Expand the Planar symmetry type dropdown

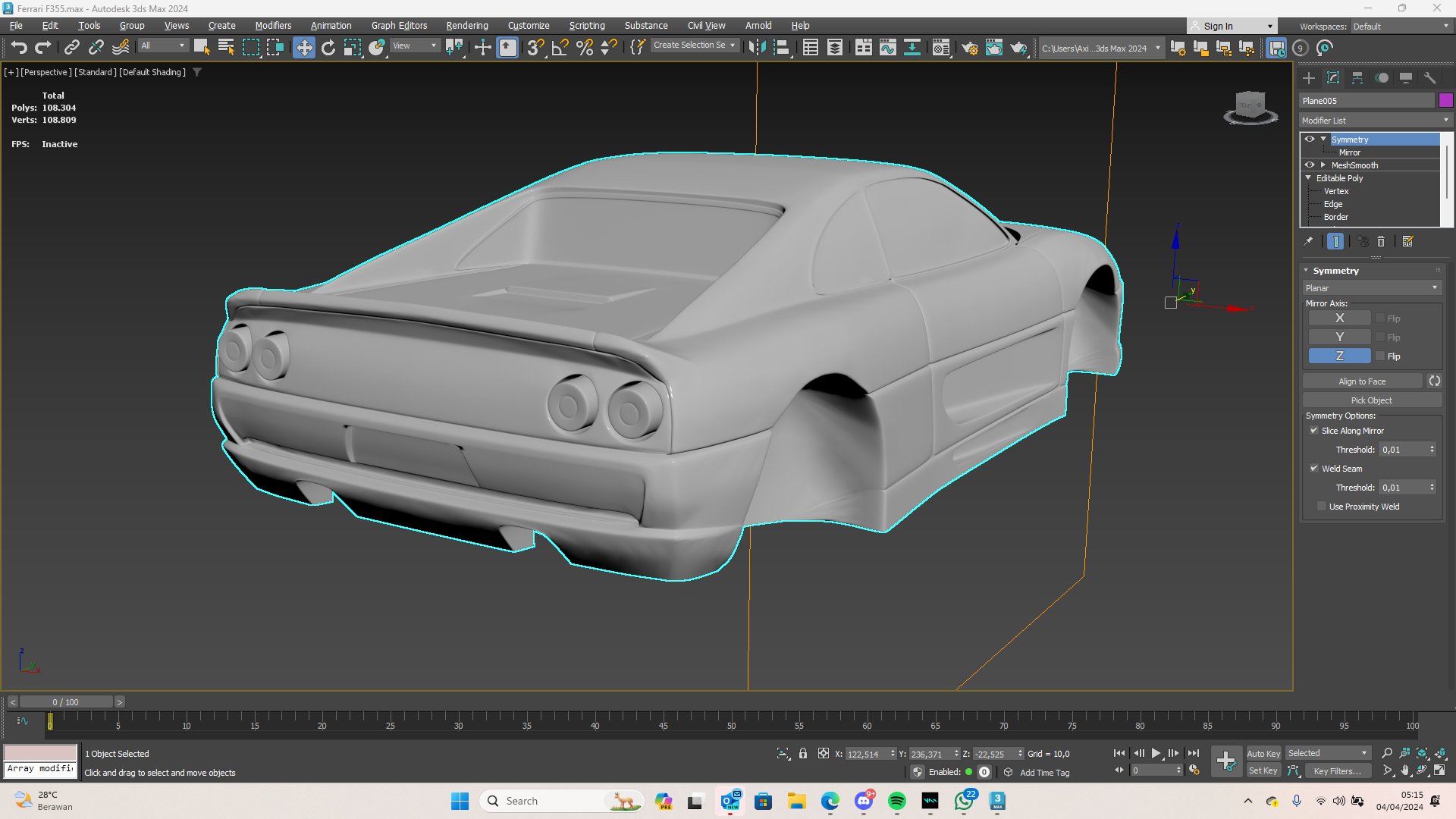[x=1371, y=288]
